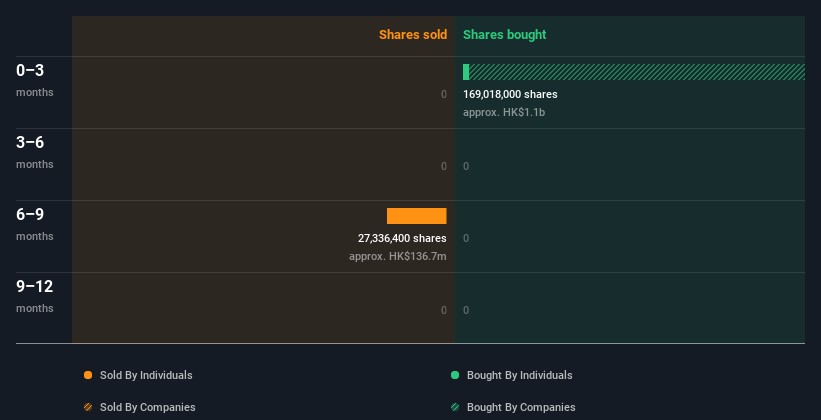
Task: Click the striped Sold By Companies legend icon
Action: coord(88,408)
